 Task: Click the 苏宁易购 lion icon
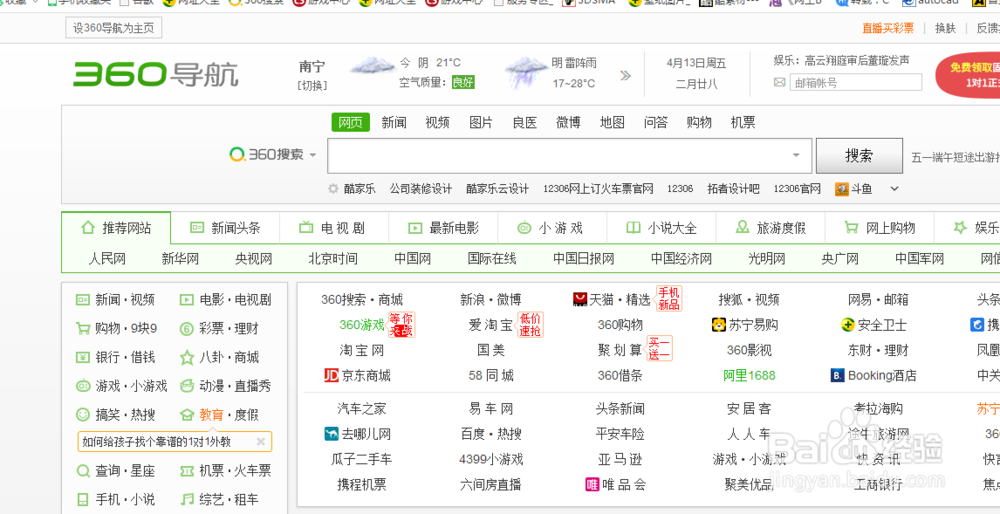[x=719, y=325]
